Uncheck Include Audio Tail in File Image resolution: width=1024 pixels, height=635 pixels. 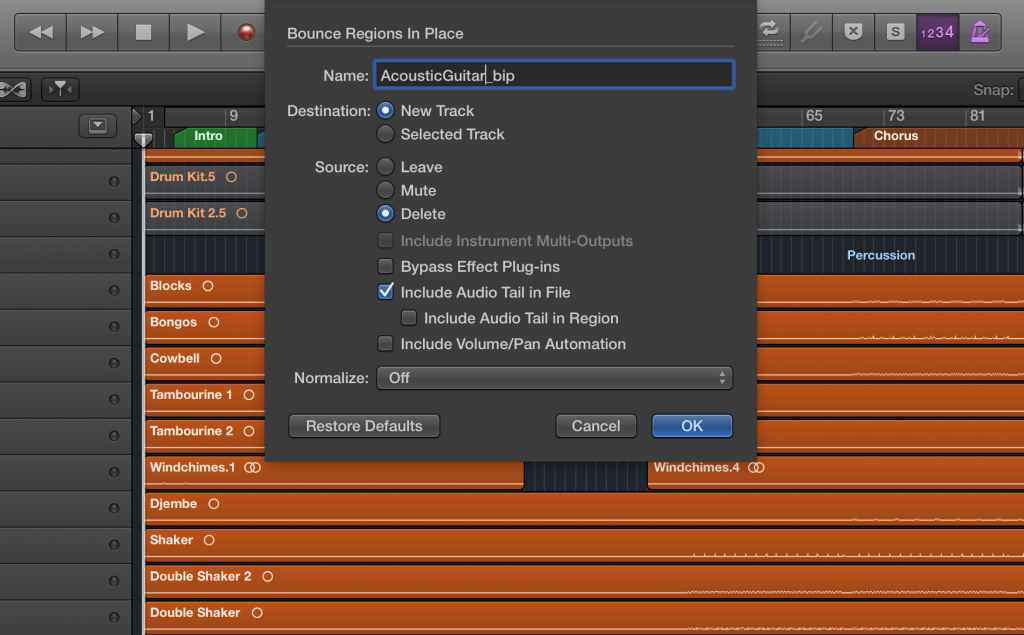click(385, 292)
